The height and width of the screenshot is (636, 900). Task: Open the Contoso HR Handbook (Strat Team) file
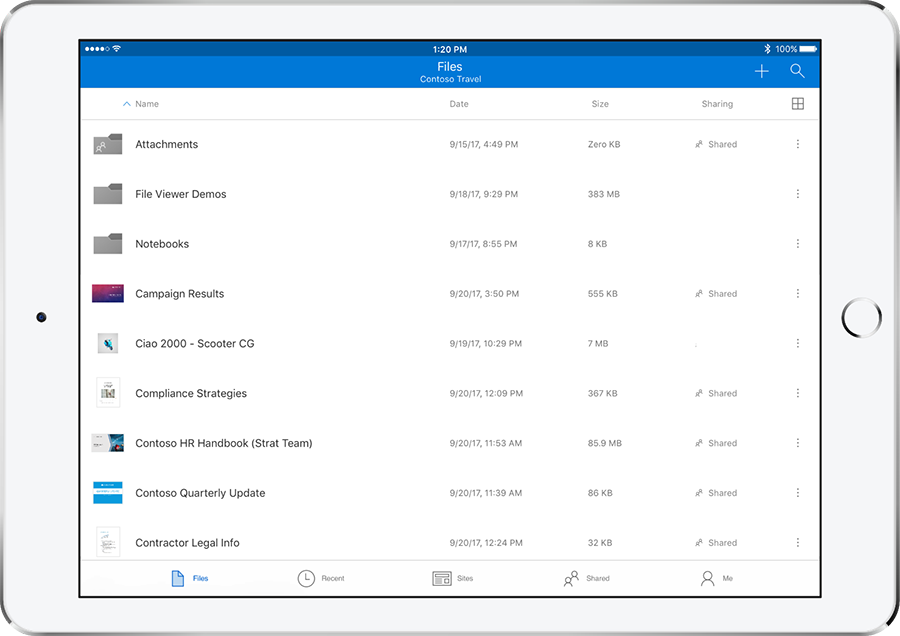(223, 443)
